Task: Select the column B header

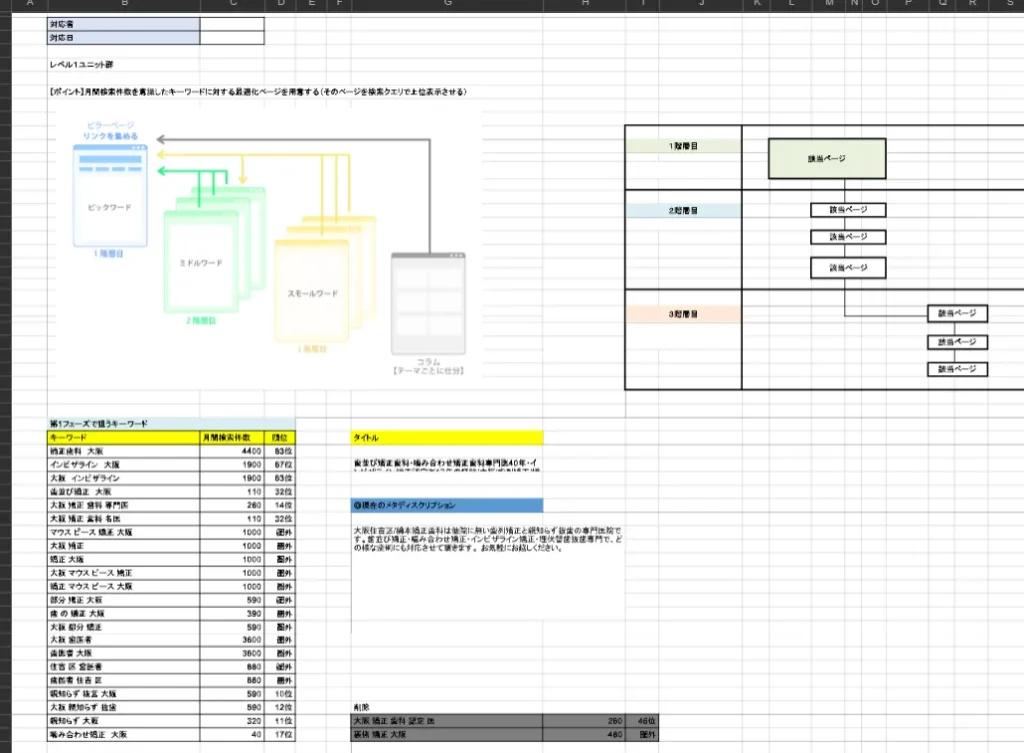Action: [123, 5]
